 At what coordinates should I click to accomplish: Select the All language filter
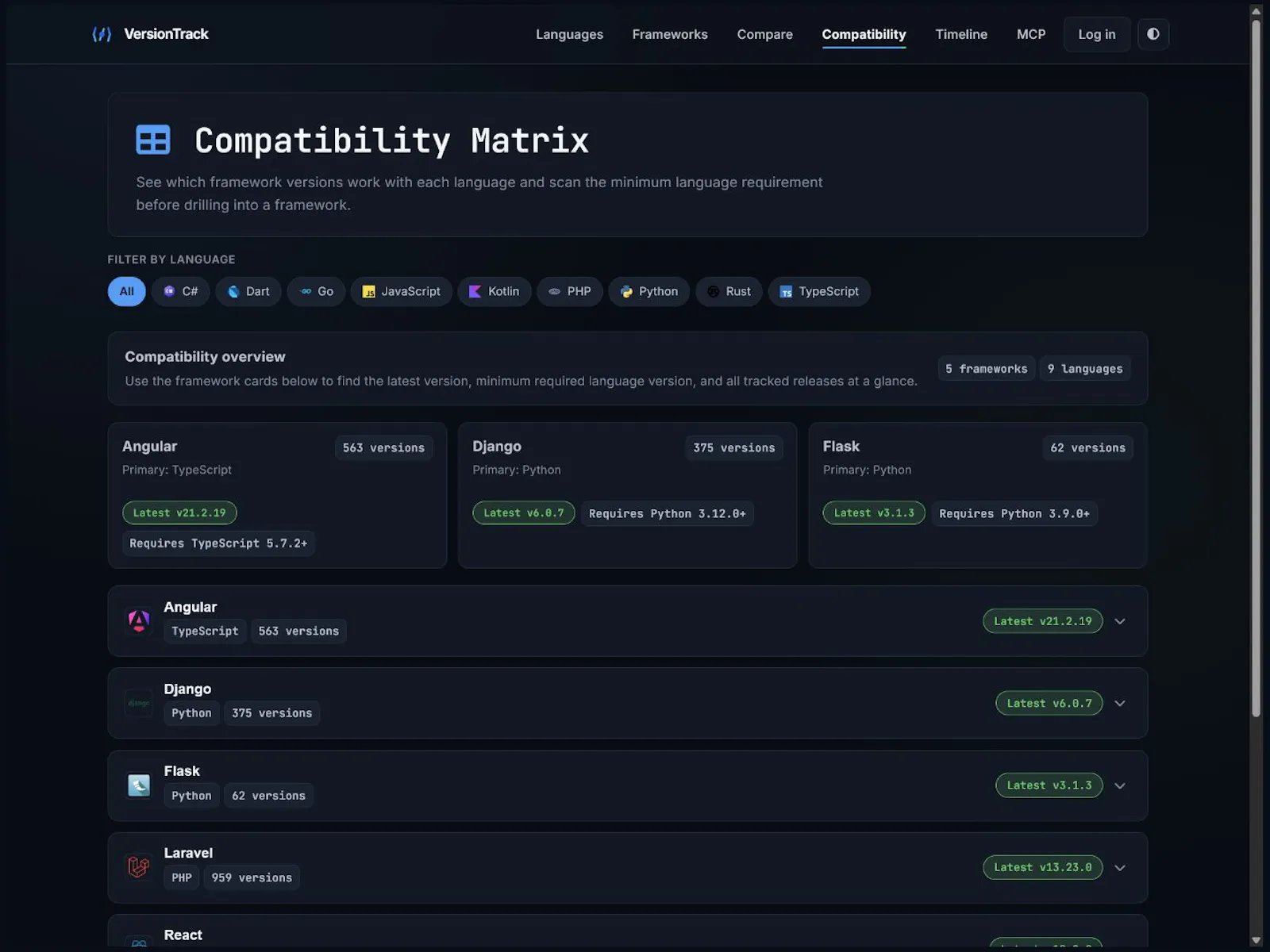pos(127,291)
